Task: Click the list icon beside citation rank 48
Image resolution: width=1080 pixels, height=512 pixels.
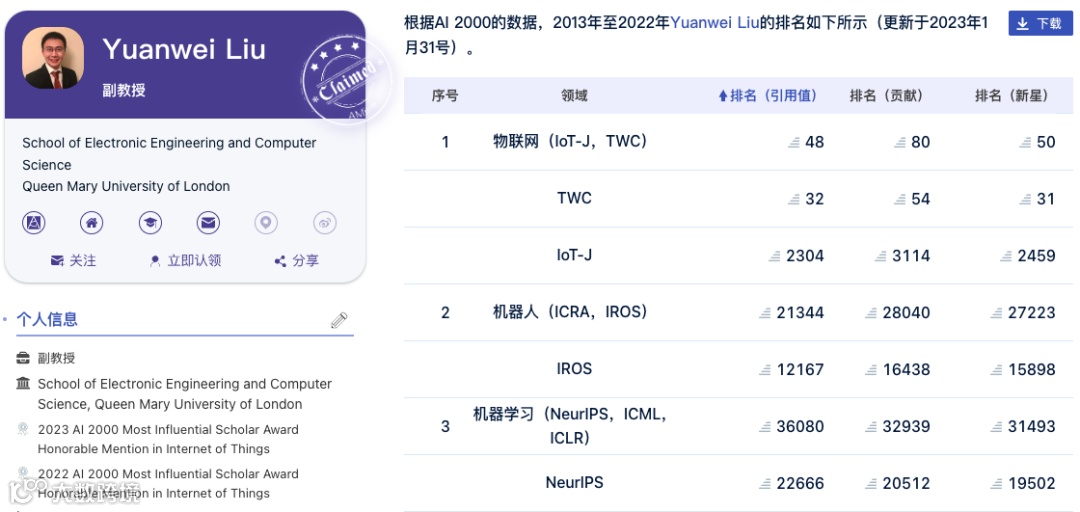Action: (x=794, y=142)
